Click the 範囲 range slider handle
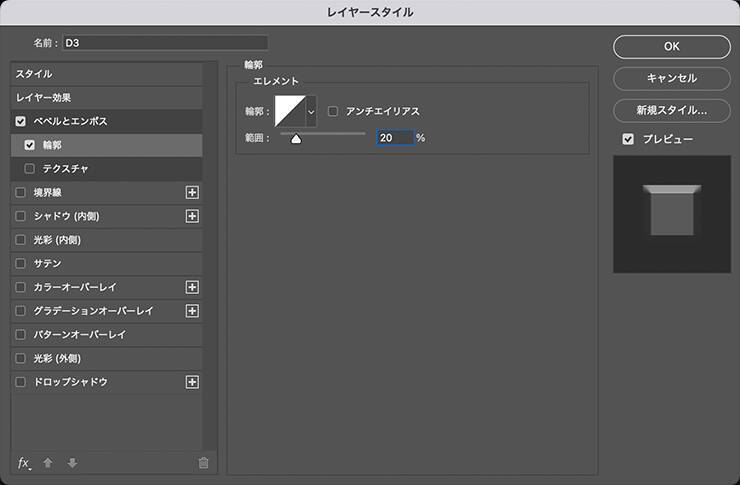 [x=296, y=139]
